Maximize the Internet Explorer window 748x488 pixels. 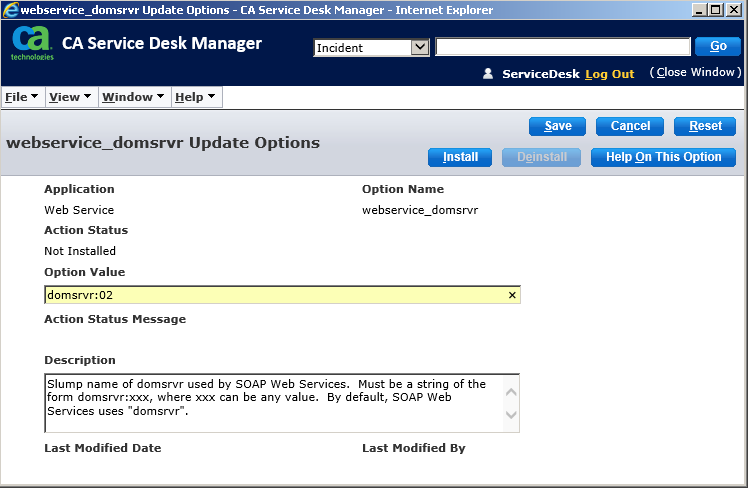[x=716, y=10]
